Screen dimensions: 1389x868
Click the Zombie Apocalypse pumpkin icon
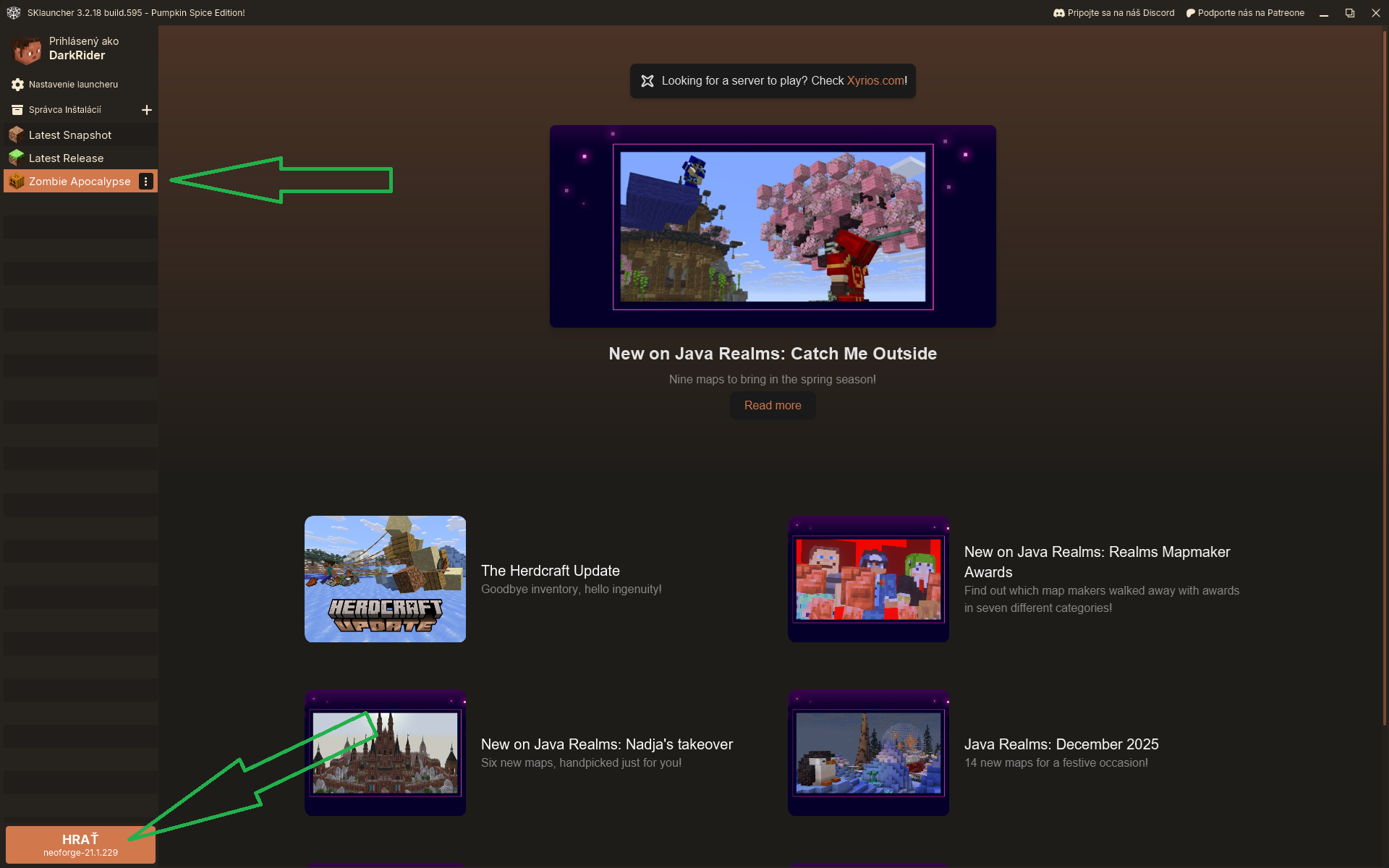(x=16, y=181)
